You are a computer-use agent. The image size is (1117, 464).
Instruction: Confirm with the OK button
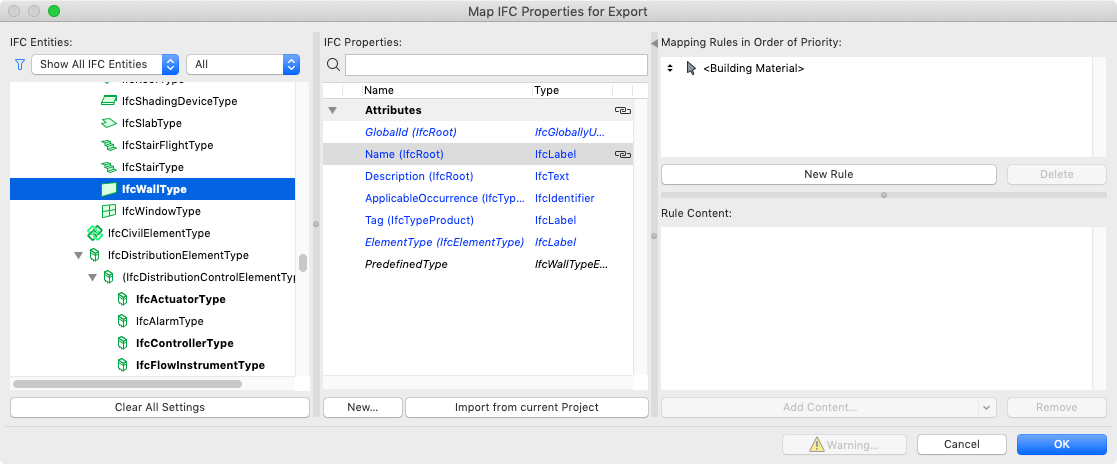1061,445
